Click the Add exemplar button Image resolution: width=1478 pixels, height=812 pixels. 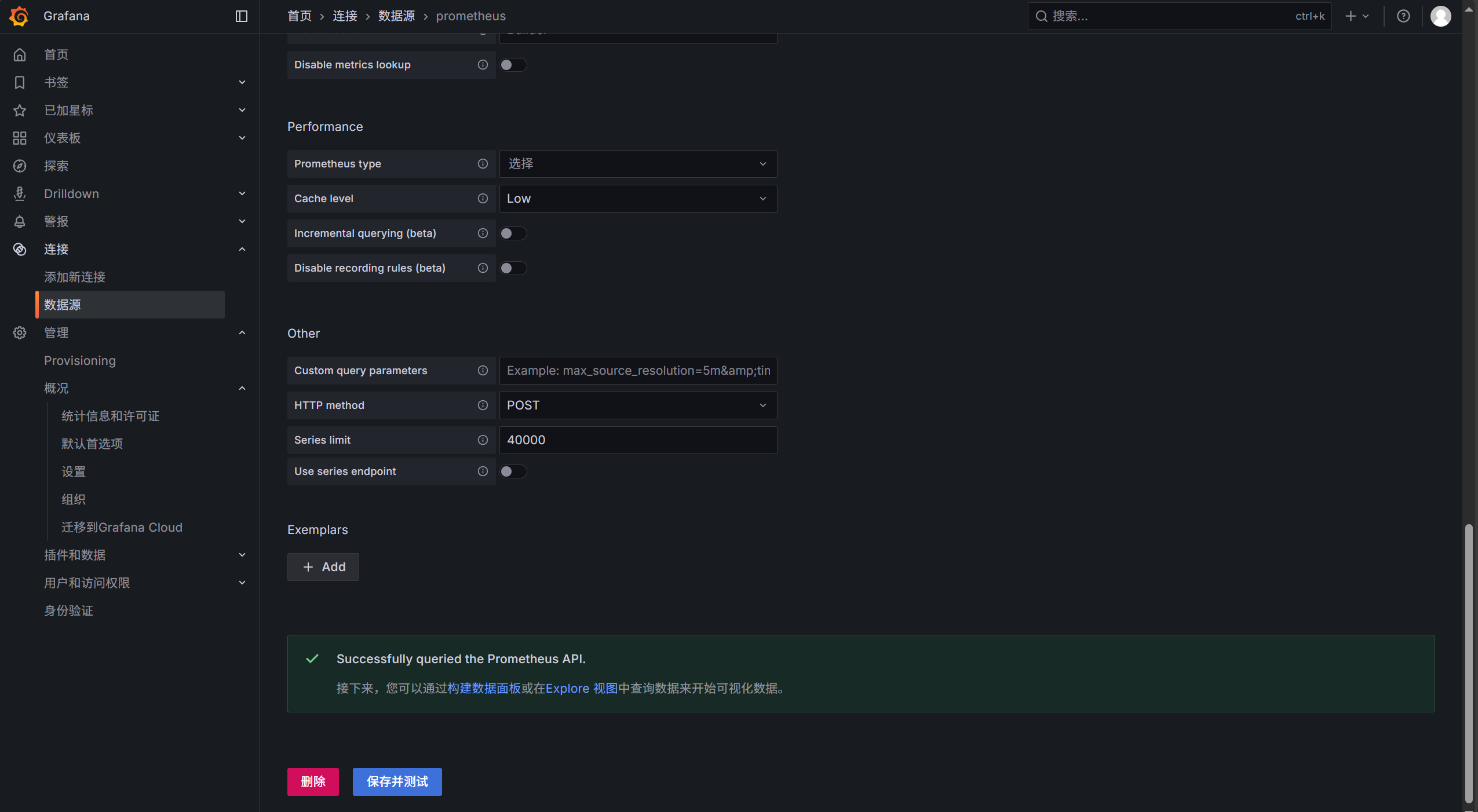323,567
